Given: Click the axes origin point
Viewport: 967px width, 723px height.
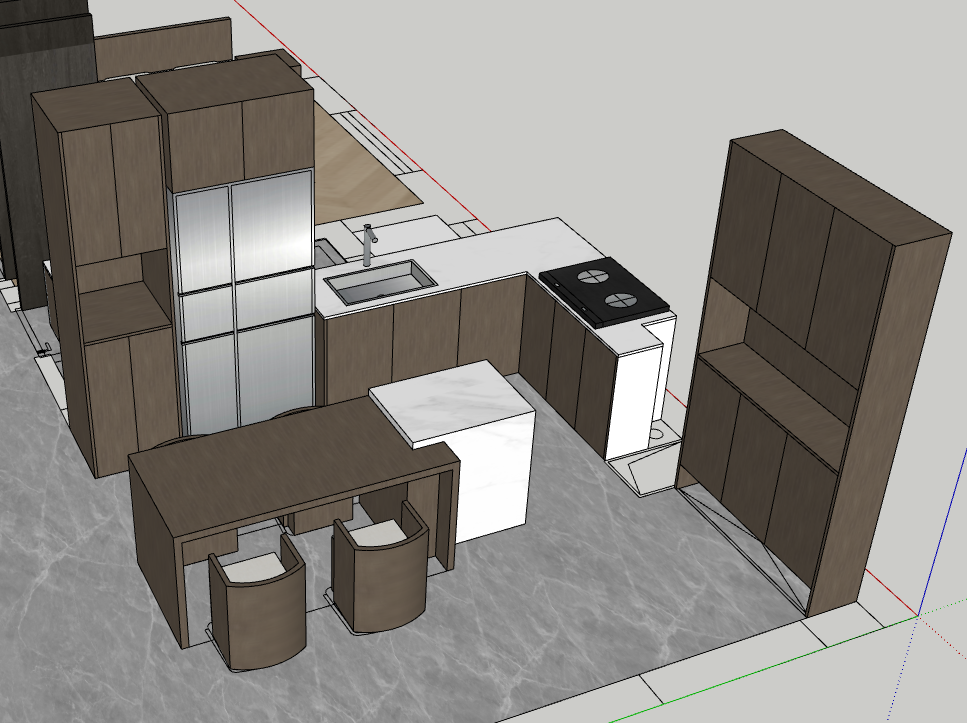Looking at the screenshot, I should click(x=918, y=616).
